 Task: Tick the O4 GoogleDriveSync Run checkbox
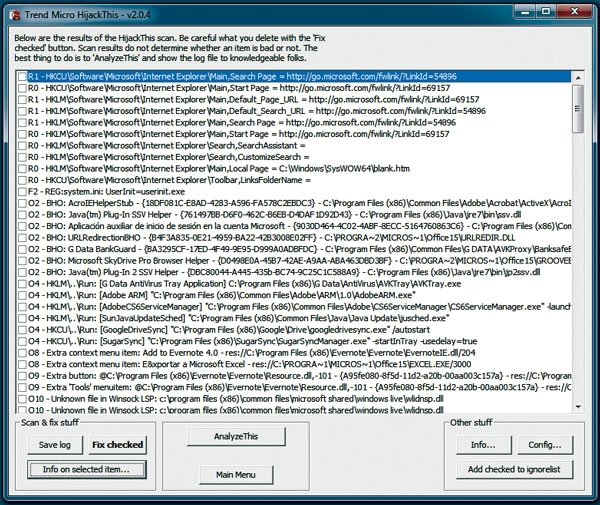(x=22, y=330)
